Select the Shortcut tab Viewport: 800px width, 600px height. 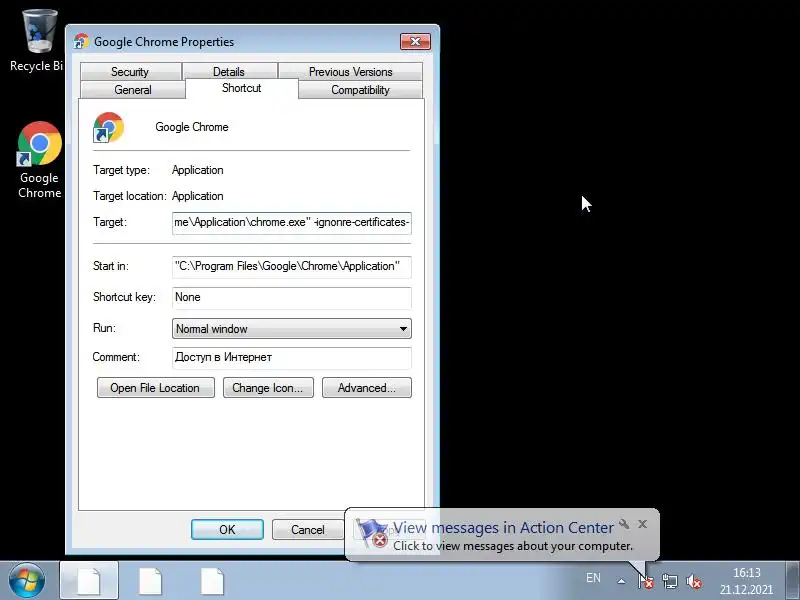[x=242, y=88]
